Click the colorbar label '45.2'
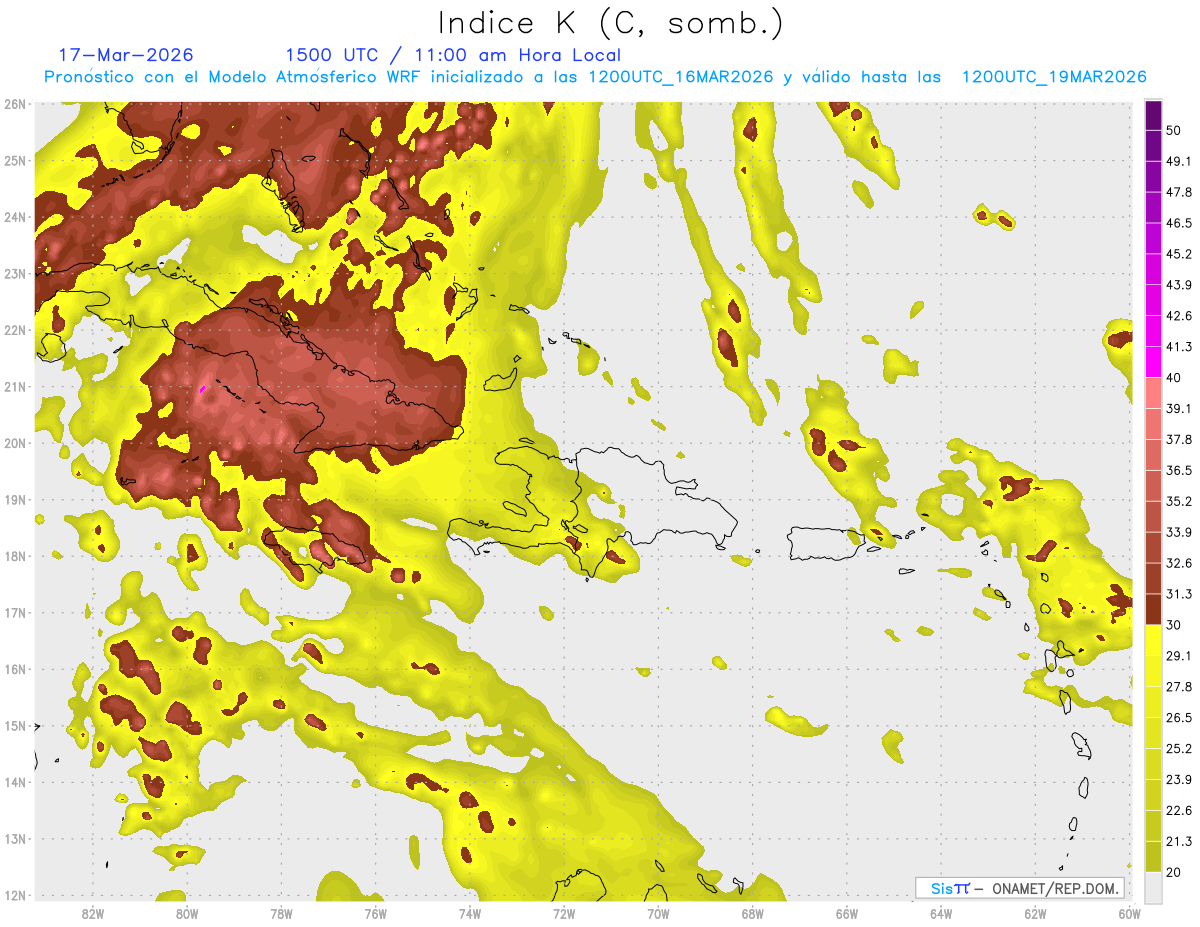The width and height of the screenshot is (1200, 927). tap(1179, 254)
